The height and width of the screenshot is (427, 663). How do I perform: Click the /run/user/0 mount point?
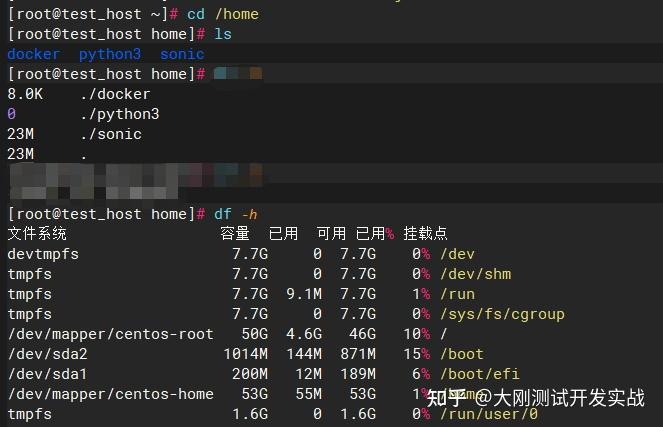click(489, 414)
